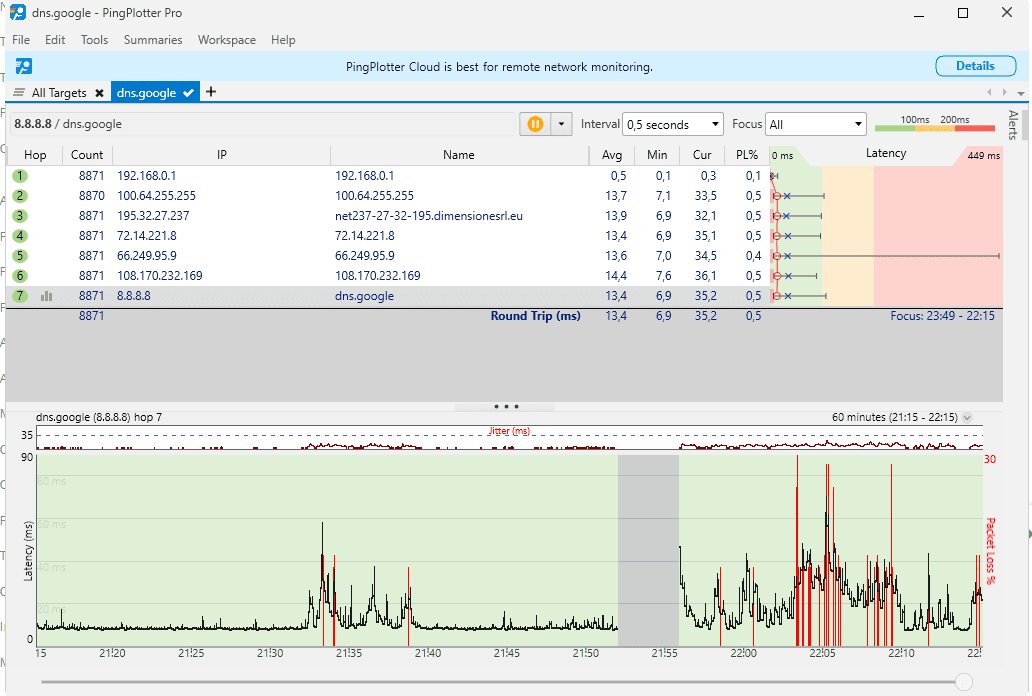Open the Alerts side panel
This screenshot has width=1032, height=696.
(1012, 125)
